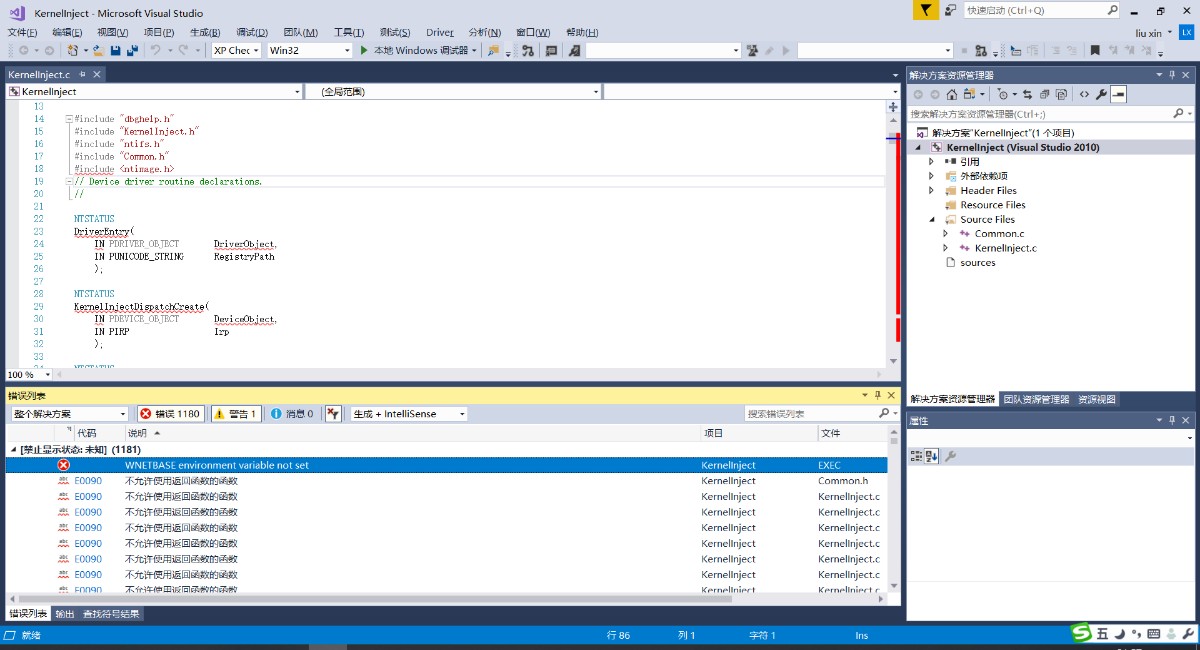This screenshot has width=1200, height=650.
Task: Click the New Project toolbar icon
Action: [72, 50]
